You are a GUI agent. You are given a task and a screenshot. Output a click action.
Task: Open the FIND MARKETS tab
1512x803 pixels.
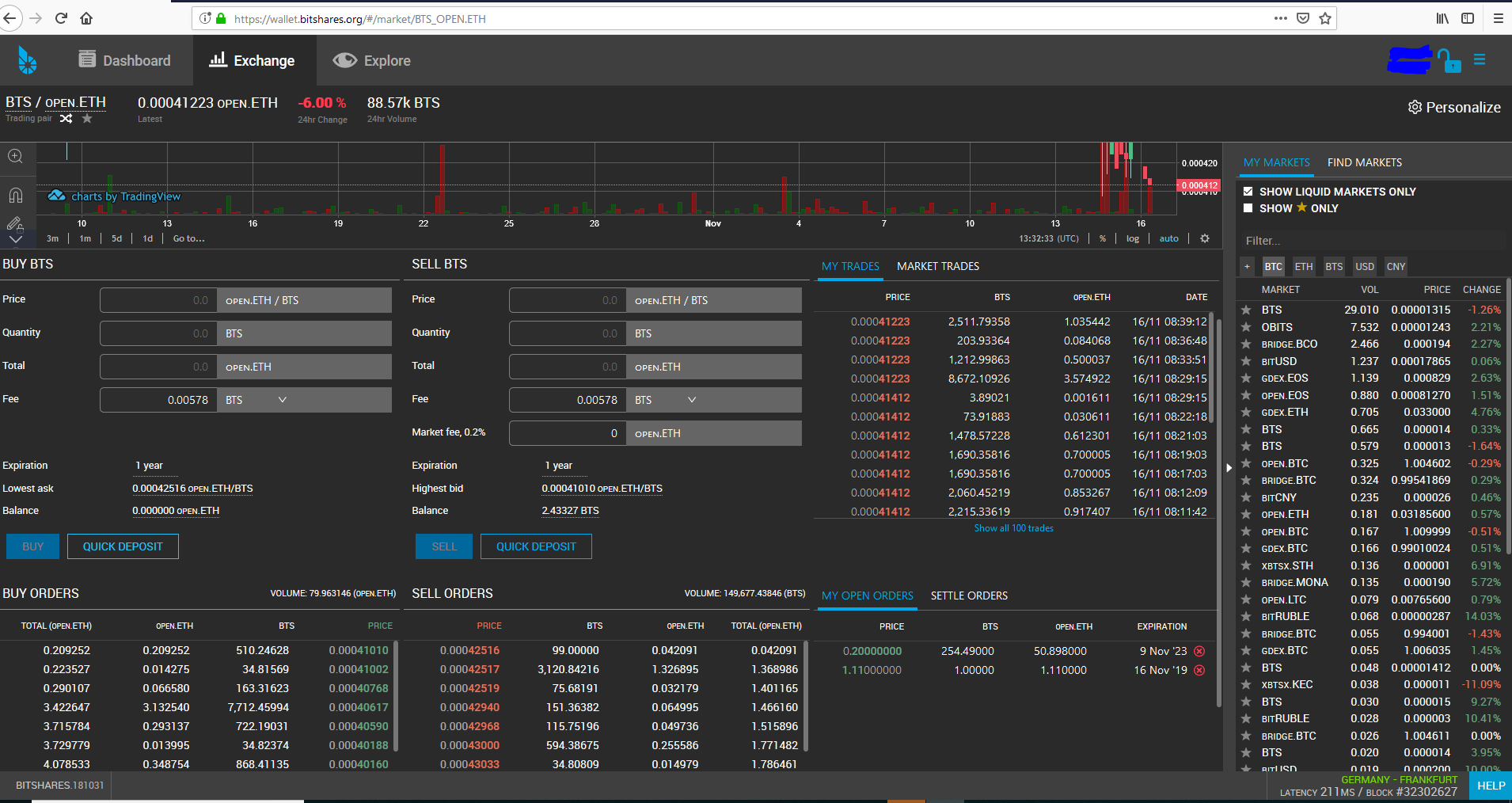click(x=1363, y=162)
